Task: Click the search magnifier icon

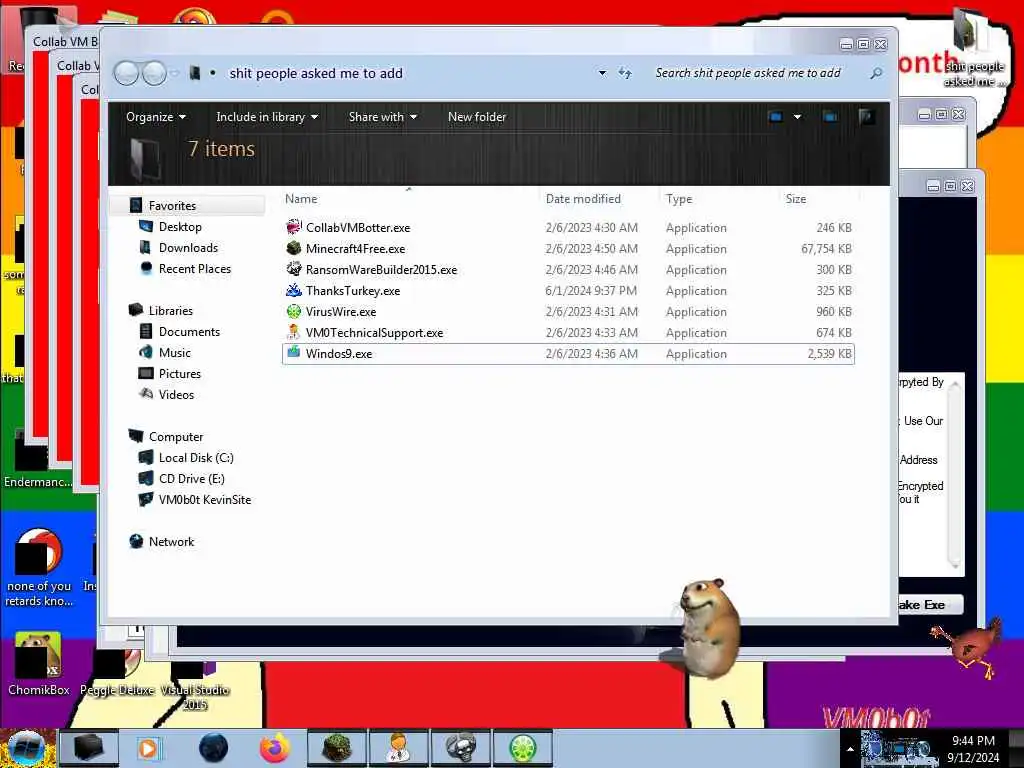Action: pos(876,73)
